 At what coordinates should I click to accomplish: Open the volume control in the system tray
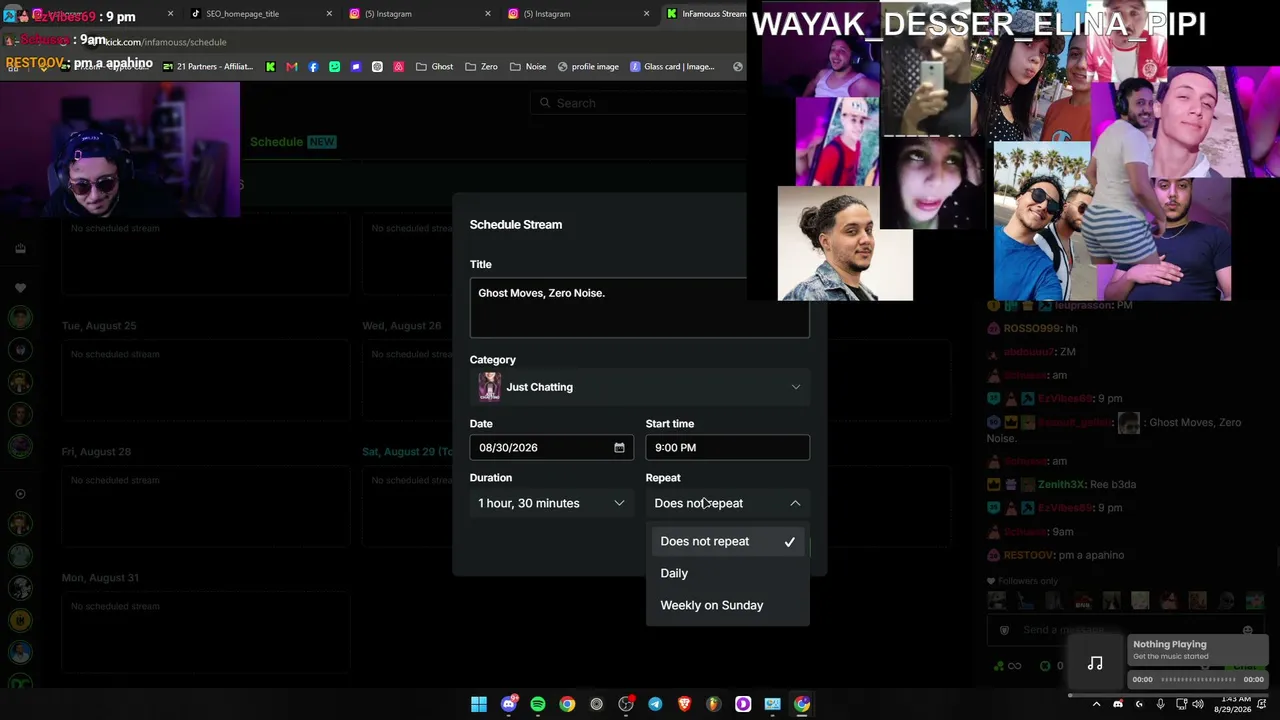[x=1198, y=704]
